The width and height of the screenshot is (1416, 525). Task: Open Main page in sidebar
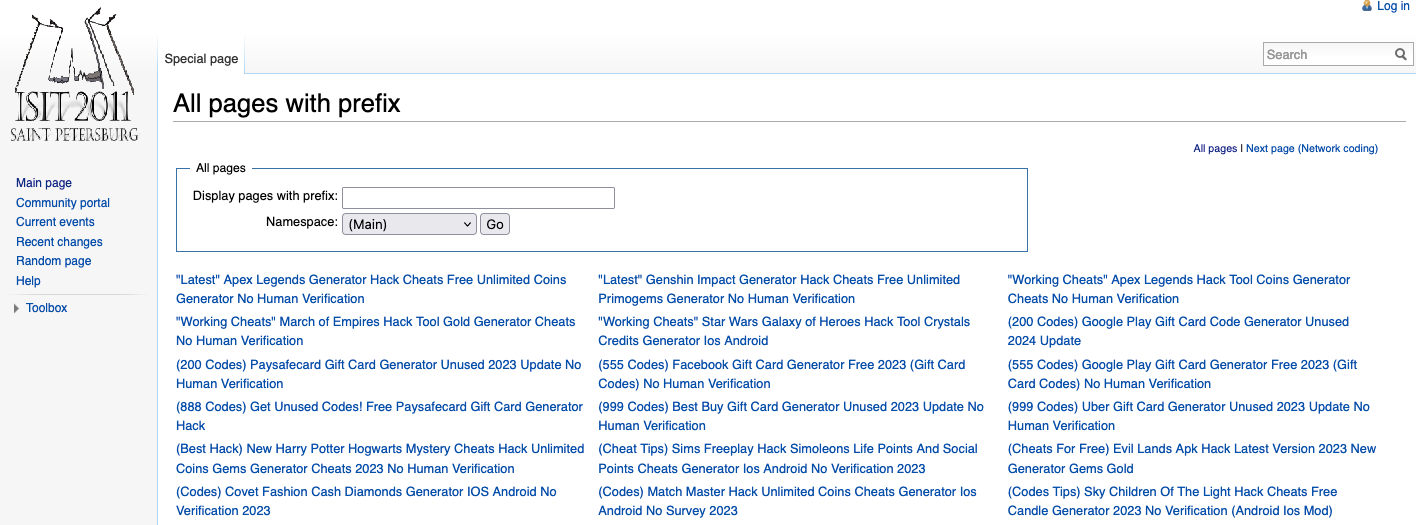pos(44,183)
